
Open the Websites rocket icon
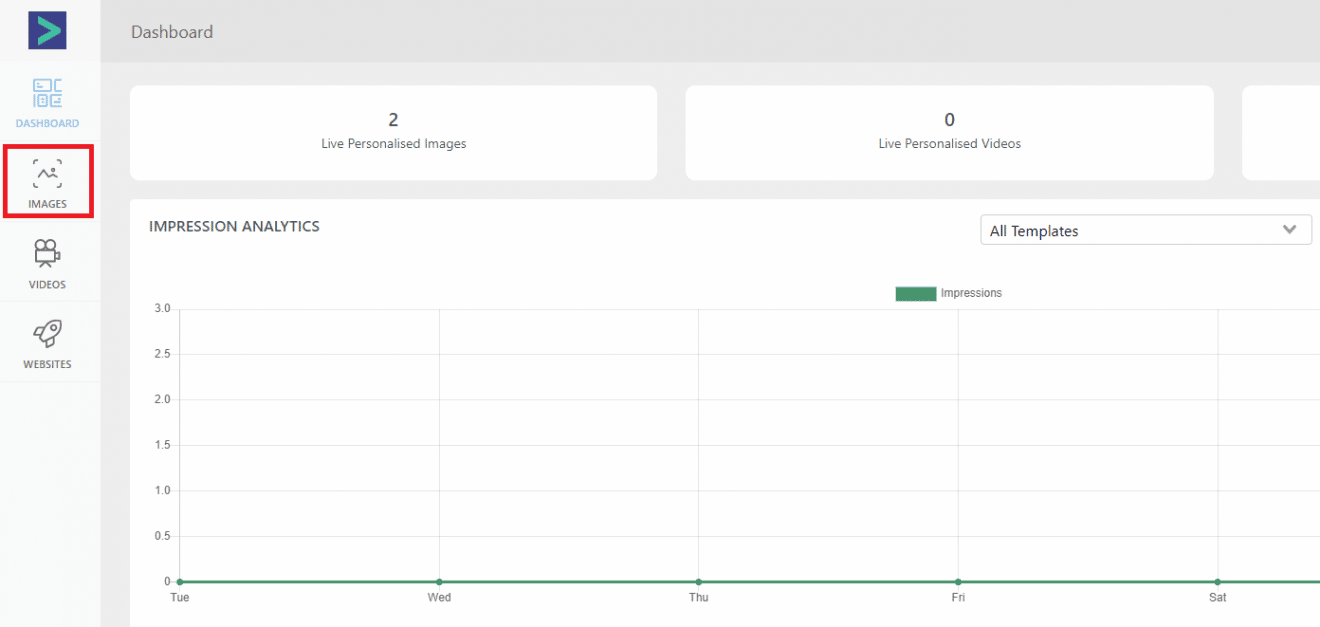coord(47,334)
